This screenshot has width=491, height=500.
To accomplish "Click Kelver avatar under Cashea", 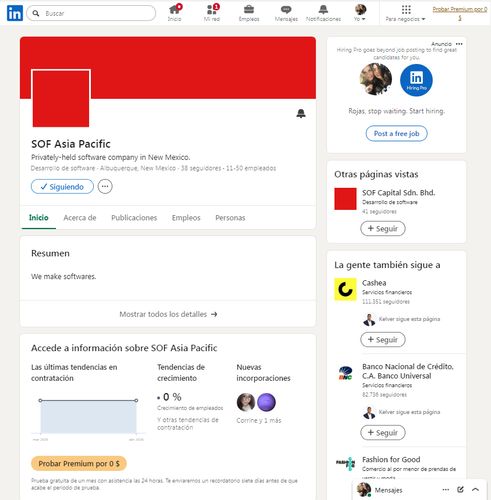I will tap(369, 319).
